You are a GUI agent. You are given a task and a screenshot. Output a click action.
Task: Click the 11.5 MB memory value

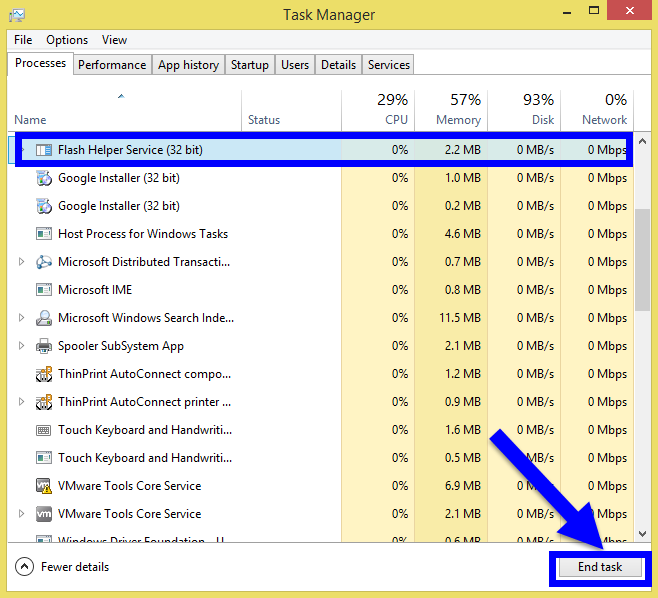pos(460,318)
